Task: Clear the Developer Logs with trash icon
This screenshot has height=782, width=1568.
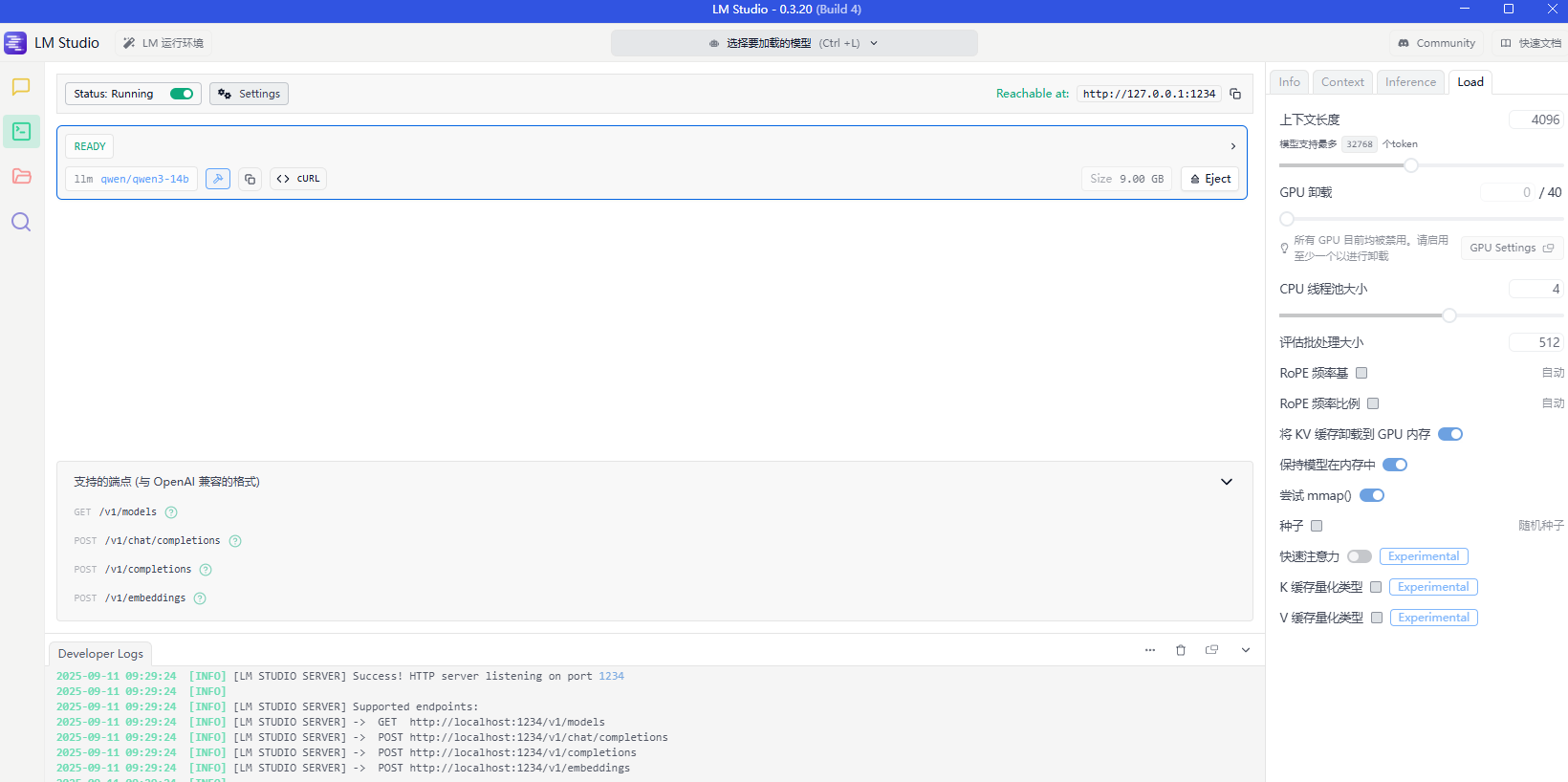Action: pos(1181,650)
